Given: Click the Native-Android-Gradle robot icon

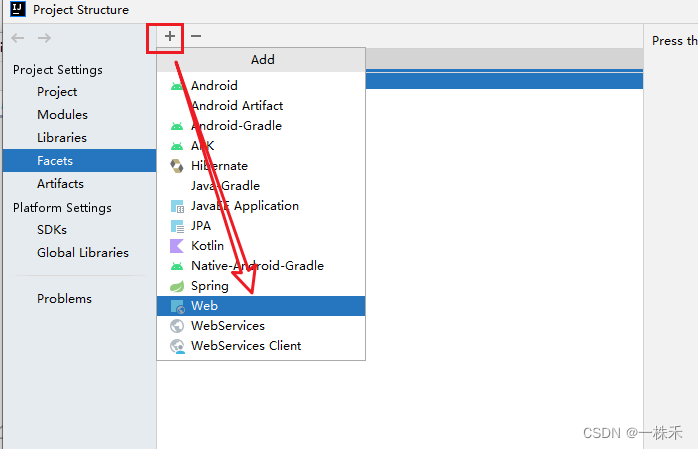Looking at the screenshot, I should (x=177, y=266).
